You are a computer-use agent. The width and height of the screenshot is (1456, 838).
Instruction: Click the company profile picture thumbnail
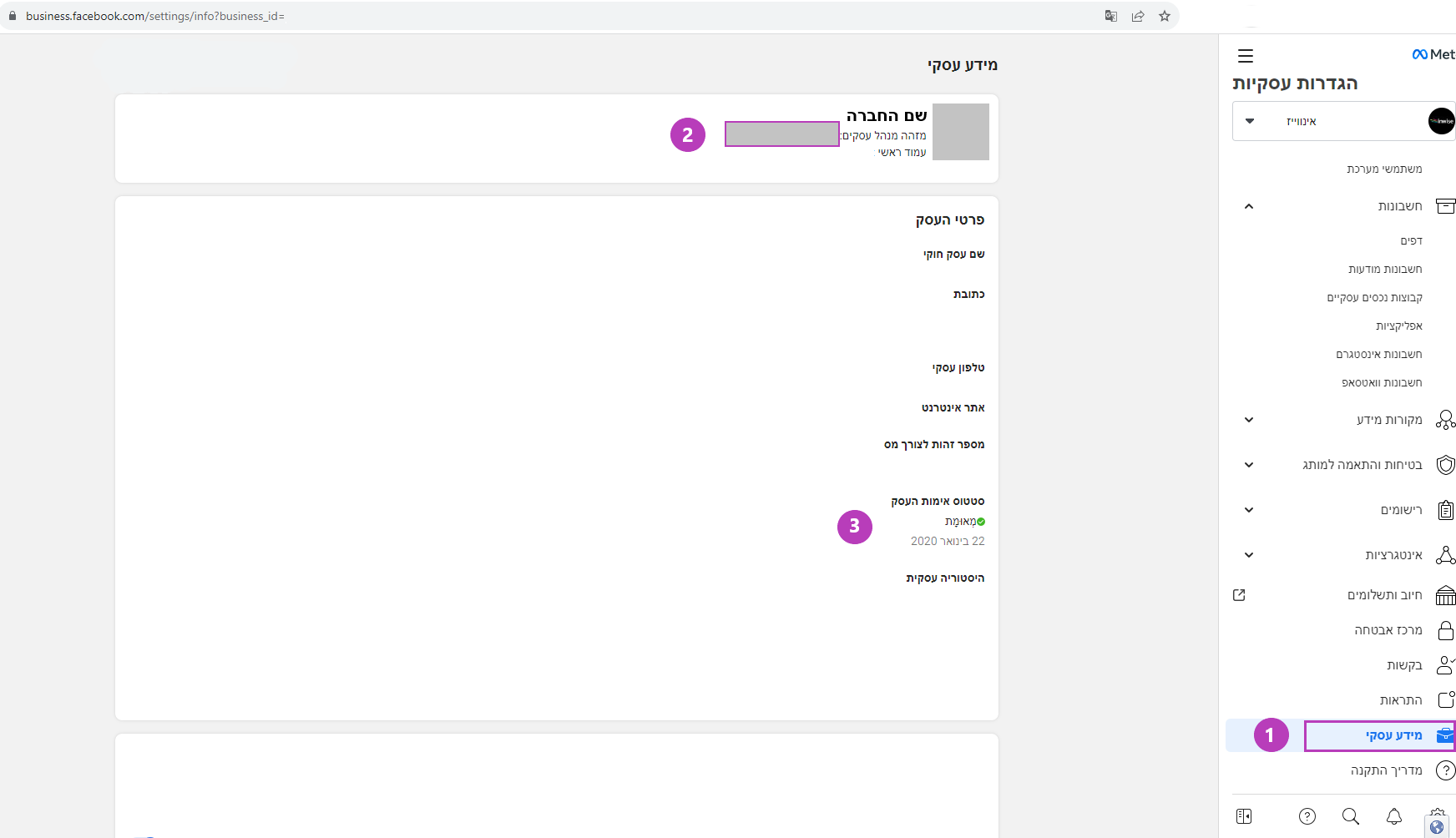tap(960, 132)
